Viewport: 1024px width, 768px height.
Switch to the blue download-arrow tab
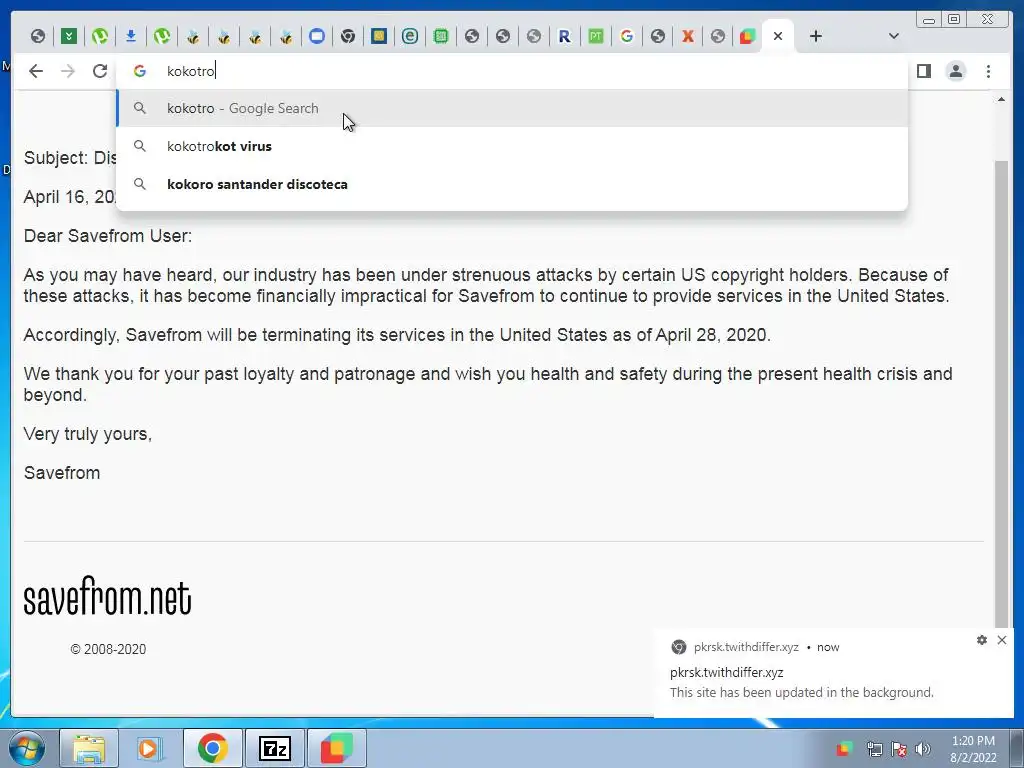tap(131, 36)
